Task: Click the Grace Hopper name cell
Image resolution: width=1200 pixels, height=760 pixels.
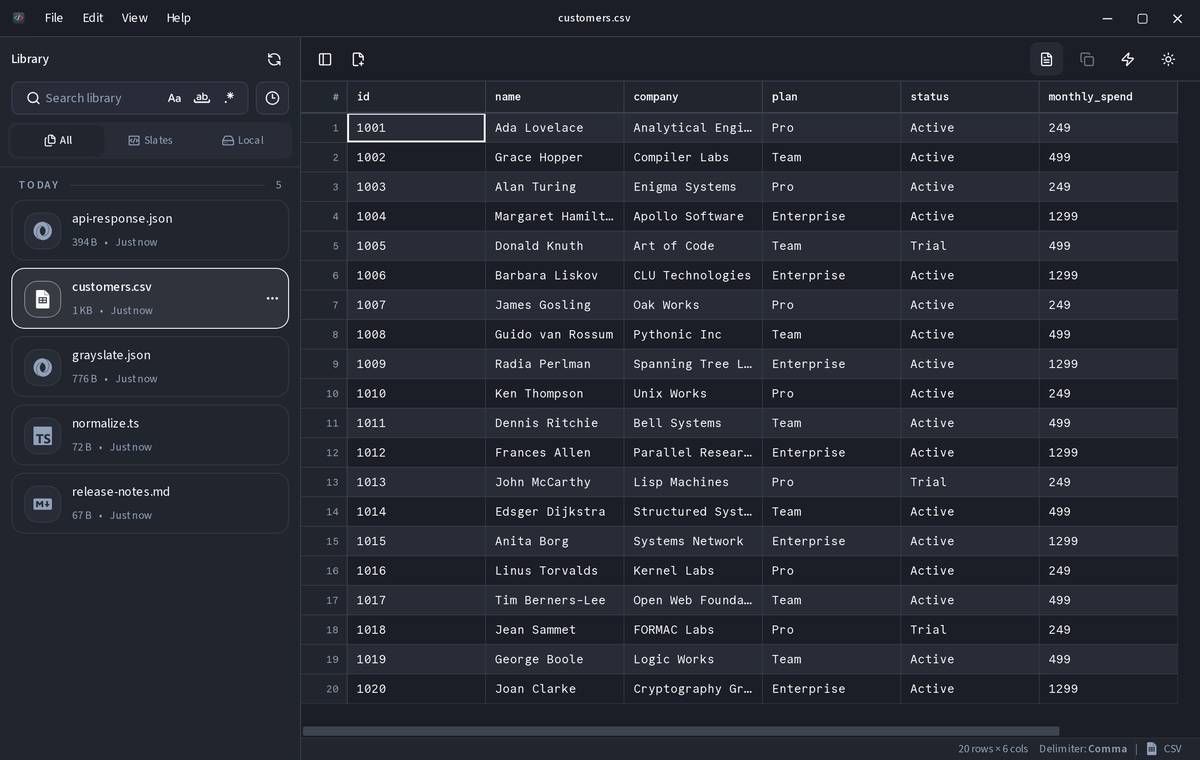Action: coord(555,157)
